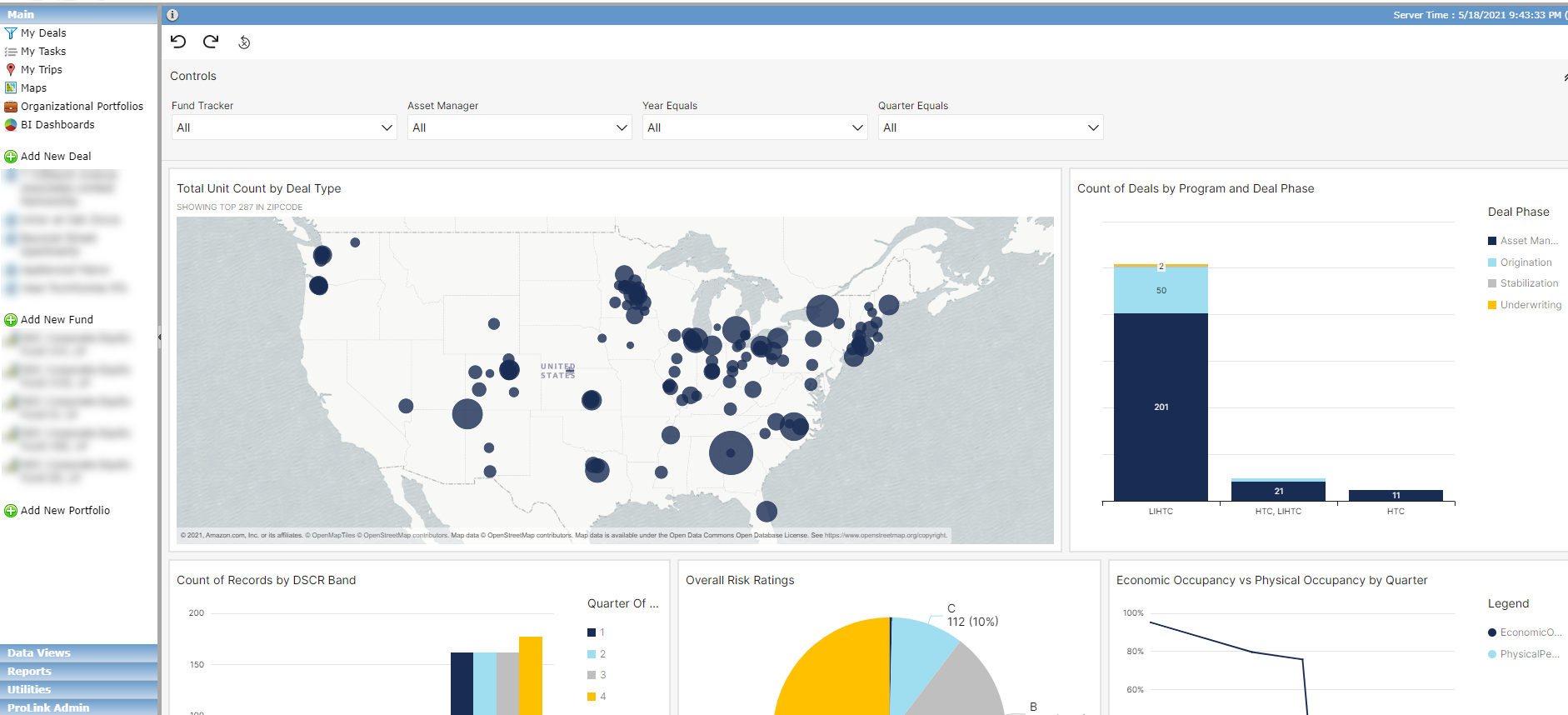Open the Quarter Equals dropdown
Viewport: 1568px width, 715px height.
click(991, 127)
